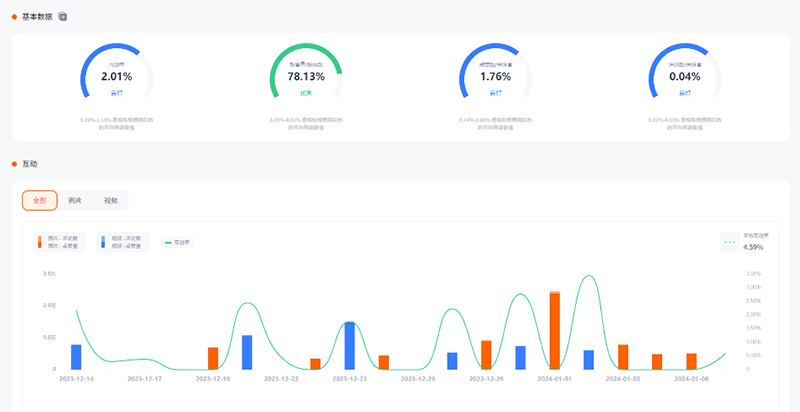Click the tallest orange bar at 2024-01-01
Image resolution: width=800 pixels, height=412 pixels.
coord(554,330)
